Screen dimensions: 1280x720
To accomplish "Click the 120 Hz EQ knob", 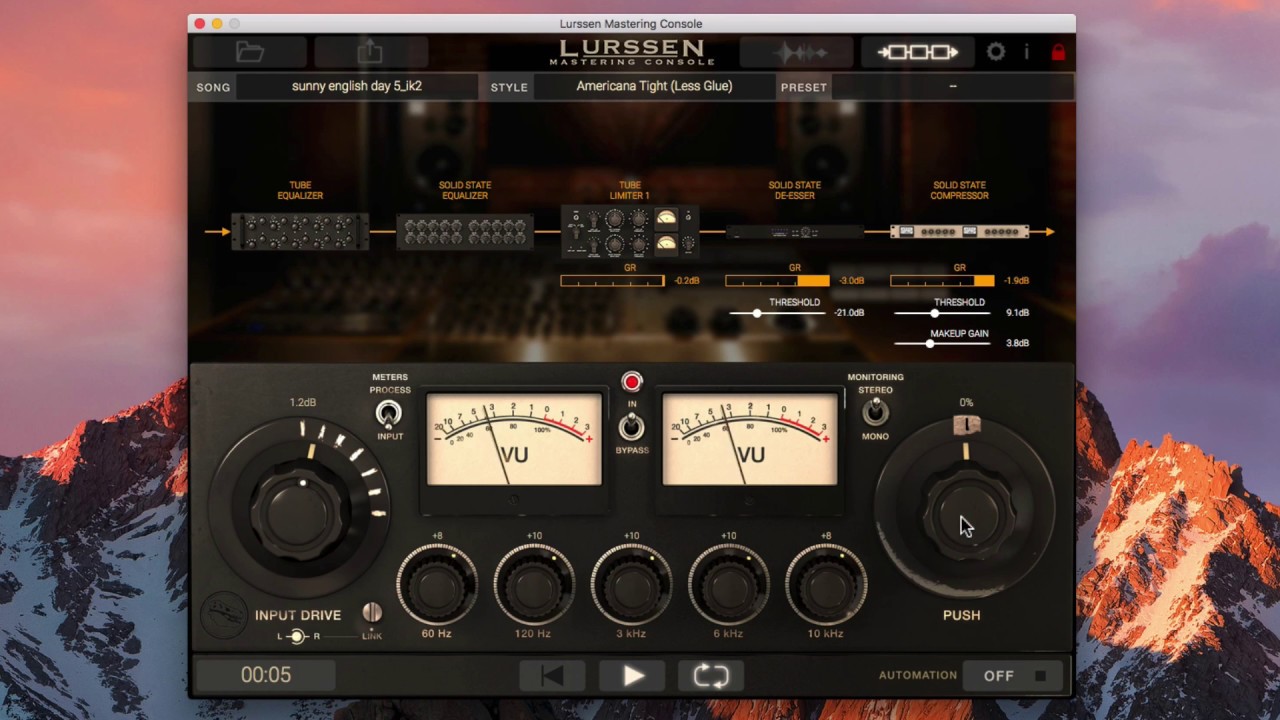I will 534,586.
